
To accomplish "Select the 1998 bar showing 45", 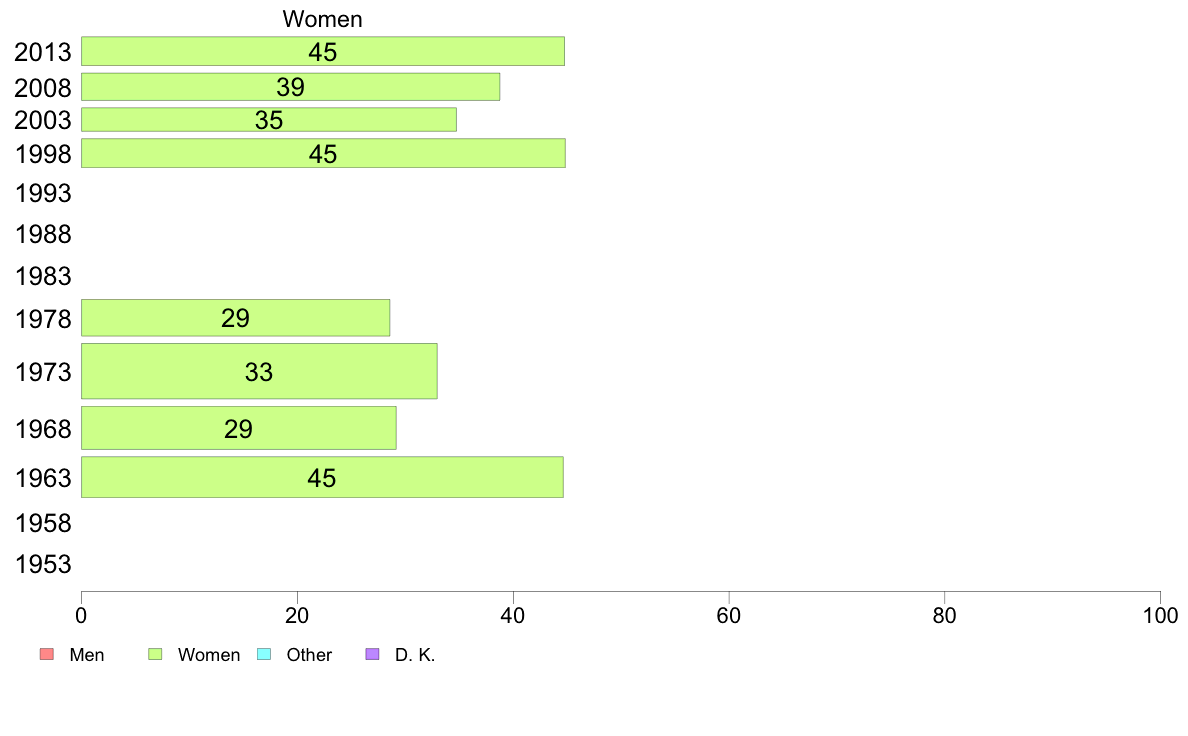I will click(324, 153).
